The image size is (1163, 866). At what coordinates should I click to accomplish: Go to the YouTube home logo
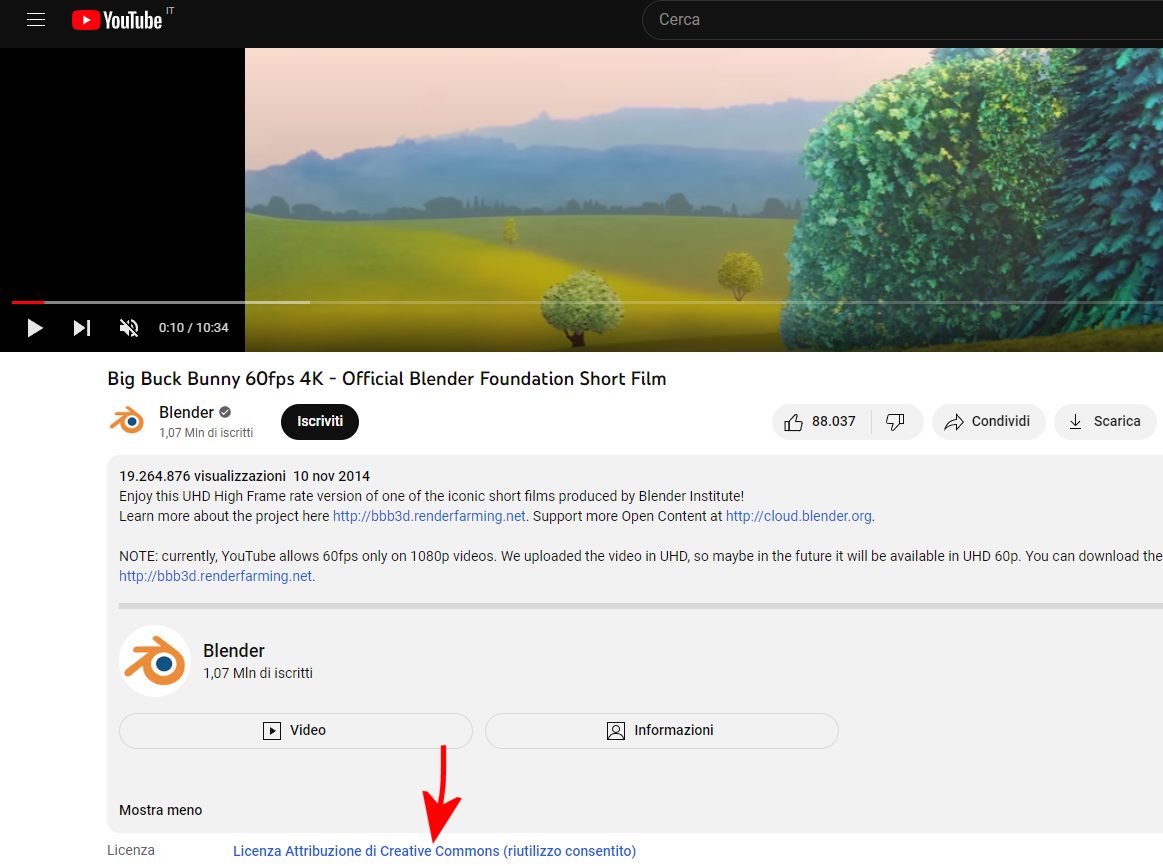(117, 20)
